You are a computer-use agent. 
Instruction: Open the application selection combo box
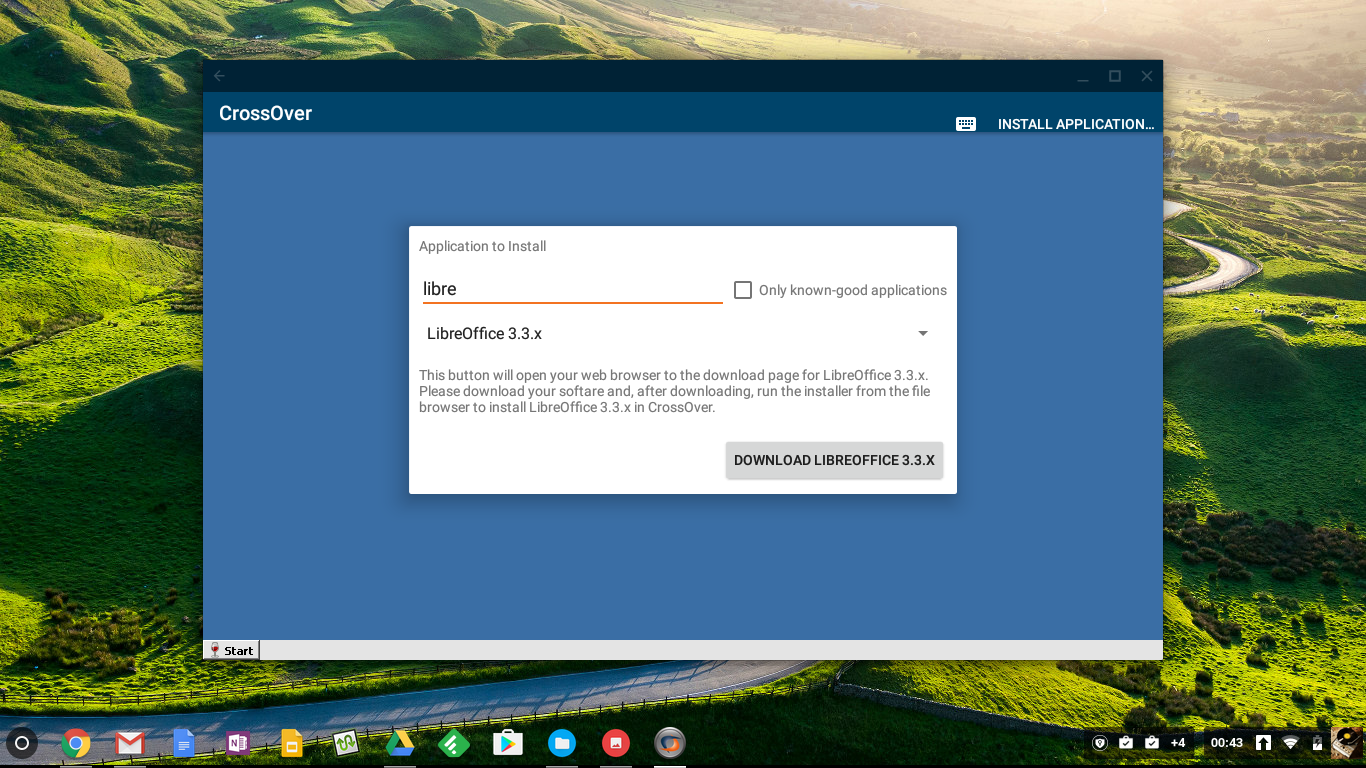tap(670, 334)
